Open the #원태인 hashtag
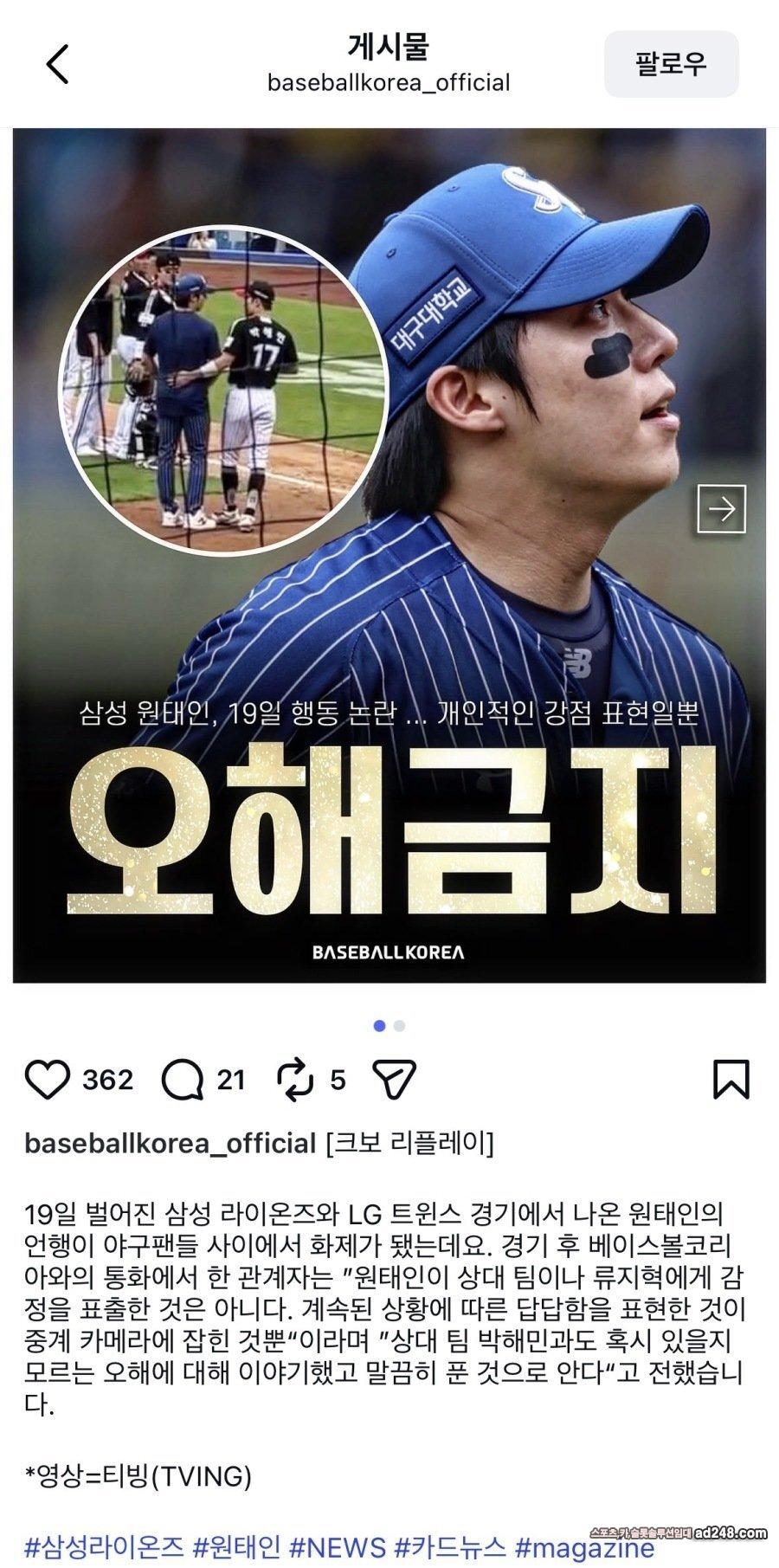The width and height of the screenshot is (779, 1568). (236, 1545)
